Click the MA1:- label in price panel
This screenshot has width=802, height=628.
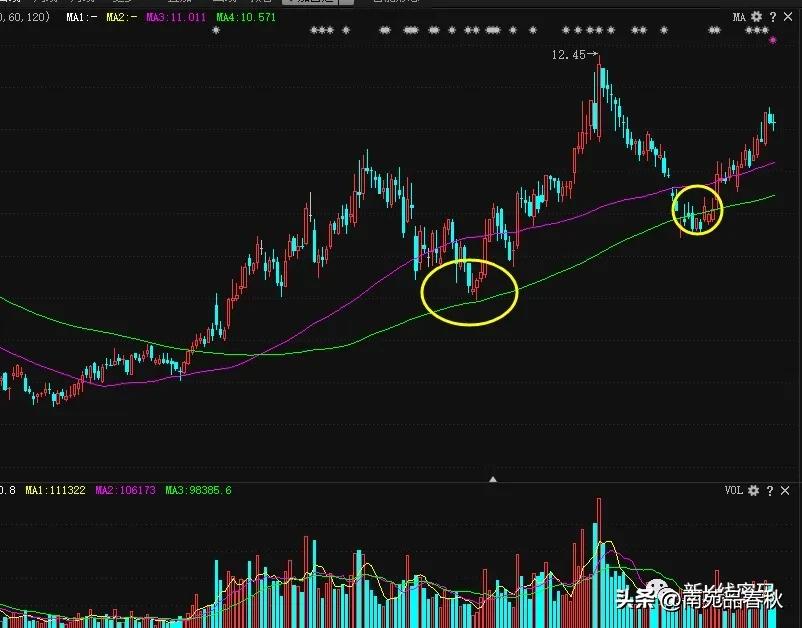pyautogui.click(x=82, y=17)
